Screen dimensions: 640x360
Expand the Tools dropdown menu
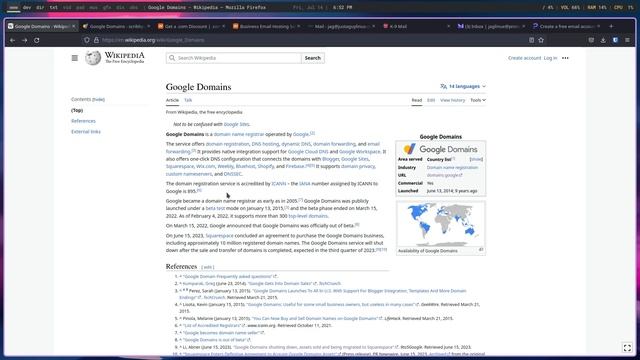coord(478,100)
